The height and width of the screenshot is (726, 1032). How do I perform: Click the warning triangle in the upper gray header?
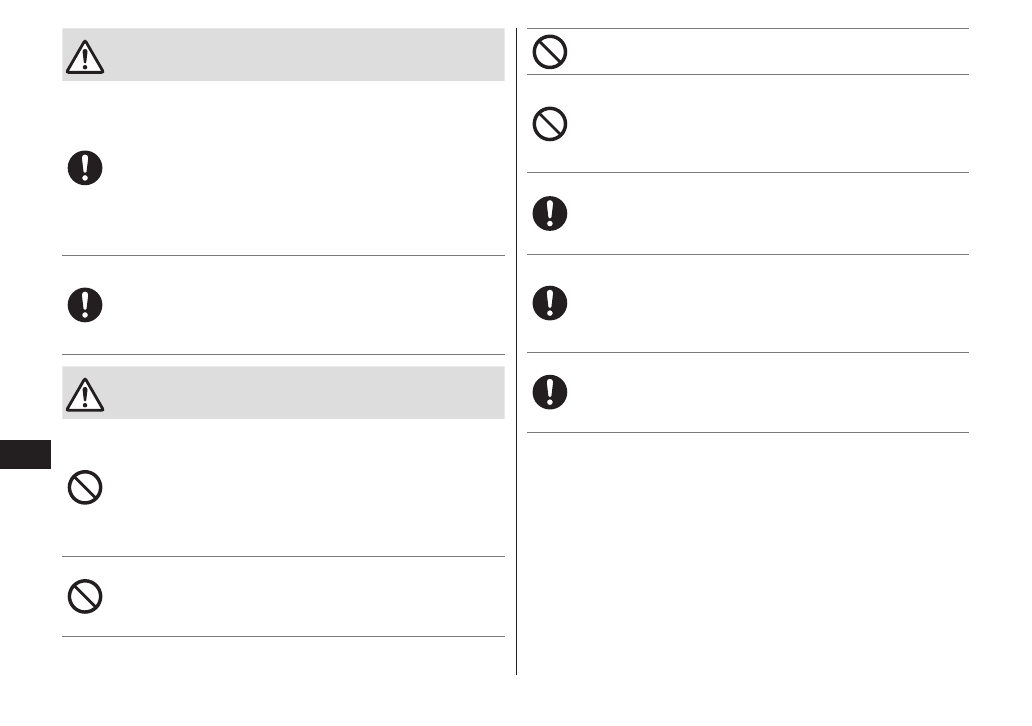point(85,57)
